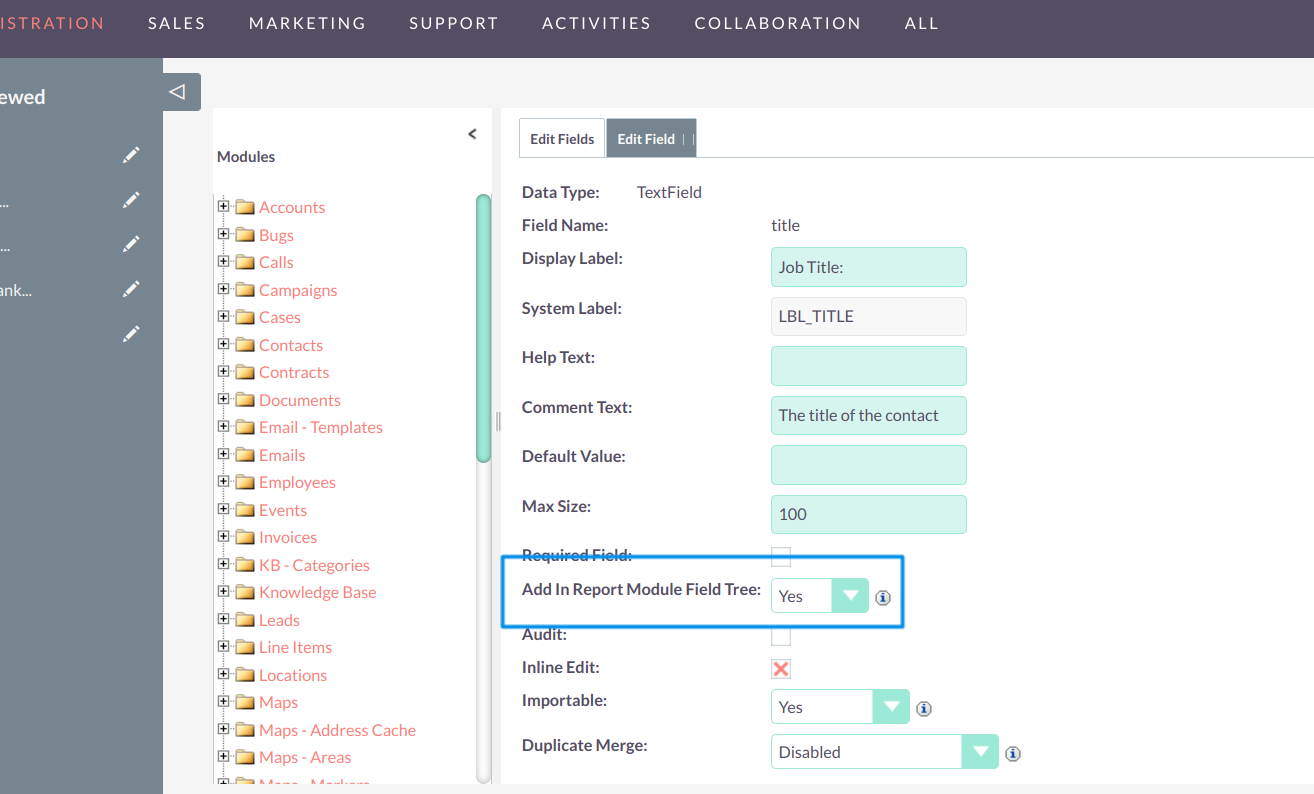The width and height of the screenshot is (1314, 794).
Task: Click the Invoices folder icon
Action: [x=245, y=537]
